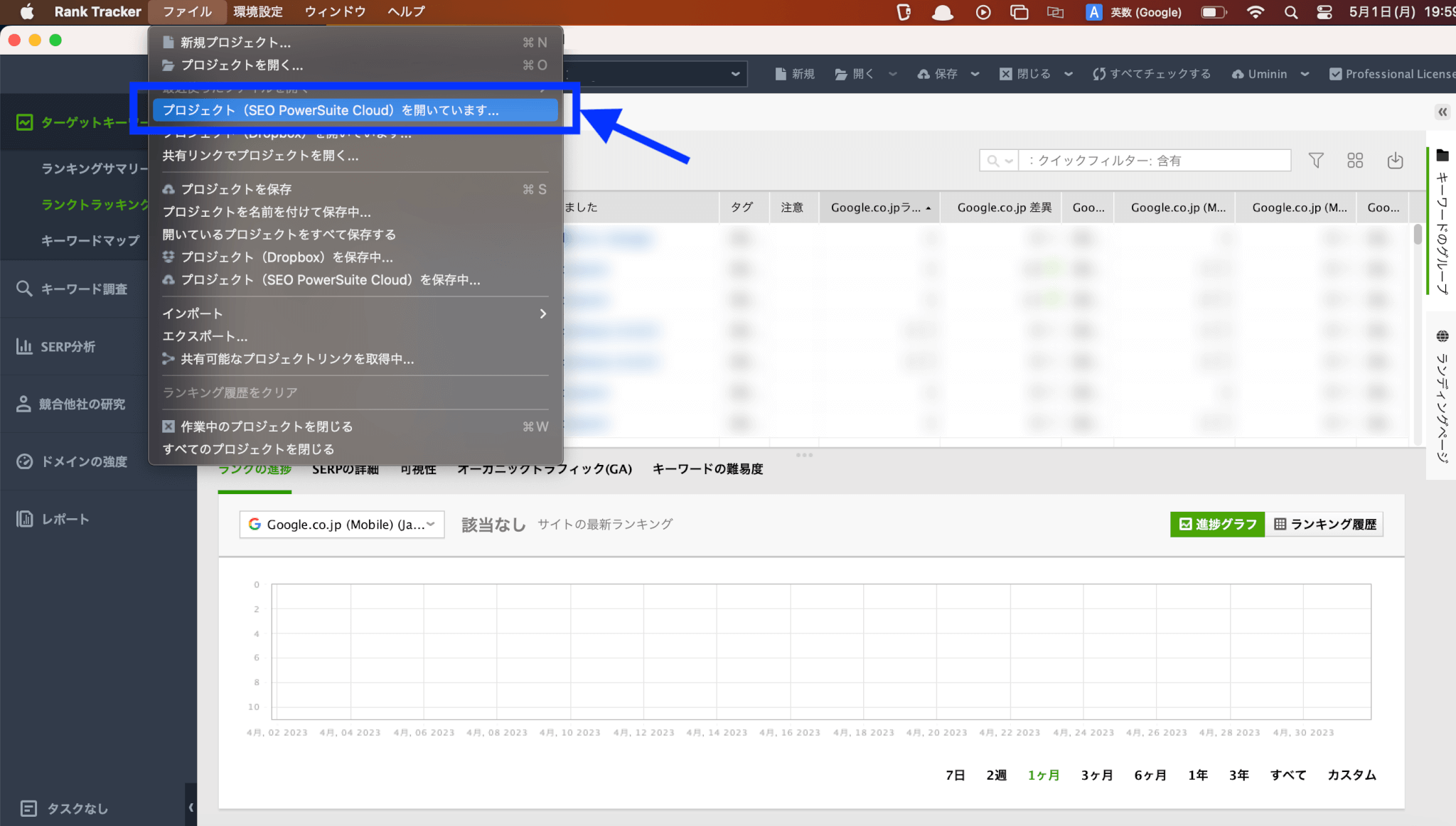Click the 開く toolbar button
The height and width of the screenshot is (826, 1456).
click(x=855, y=74)
